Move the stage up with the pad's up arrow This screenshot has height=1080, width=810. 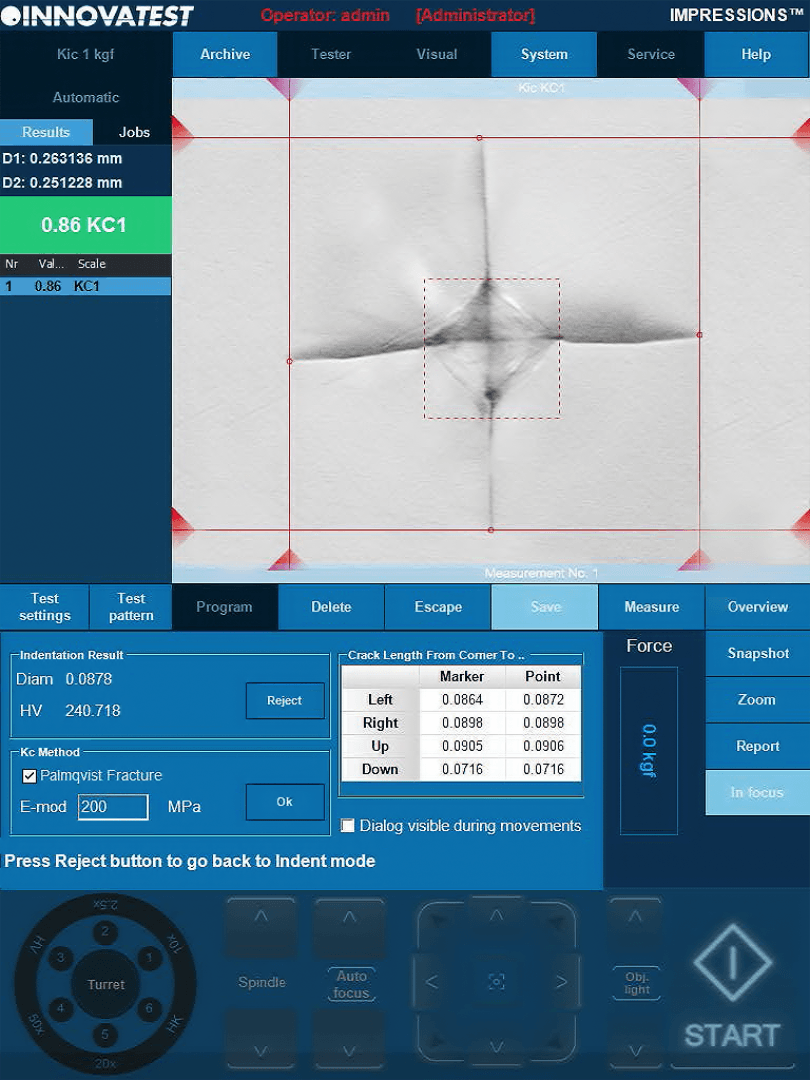(x=497, y=916)
